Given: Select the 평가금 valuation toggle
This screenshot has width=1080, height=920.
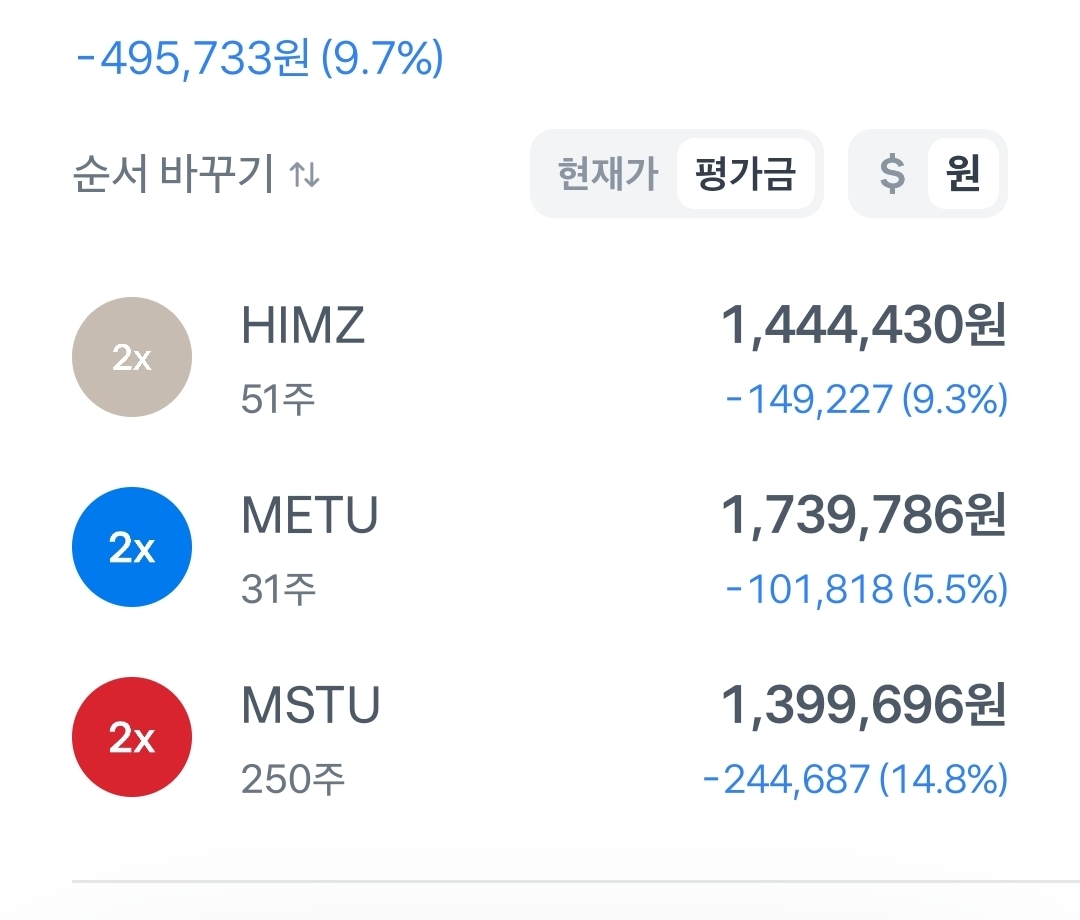Looking at the screenshot, I should [745, 174].
